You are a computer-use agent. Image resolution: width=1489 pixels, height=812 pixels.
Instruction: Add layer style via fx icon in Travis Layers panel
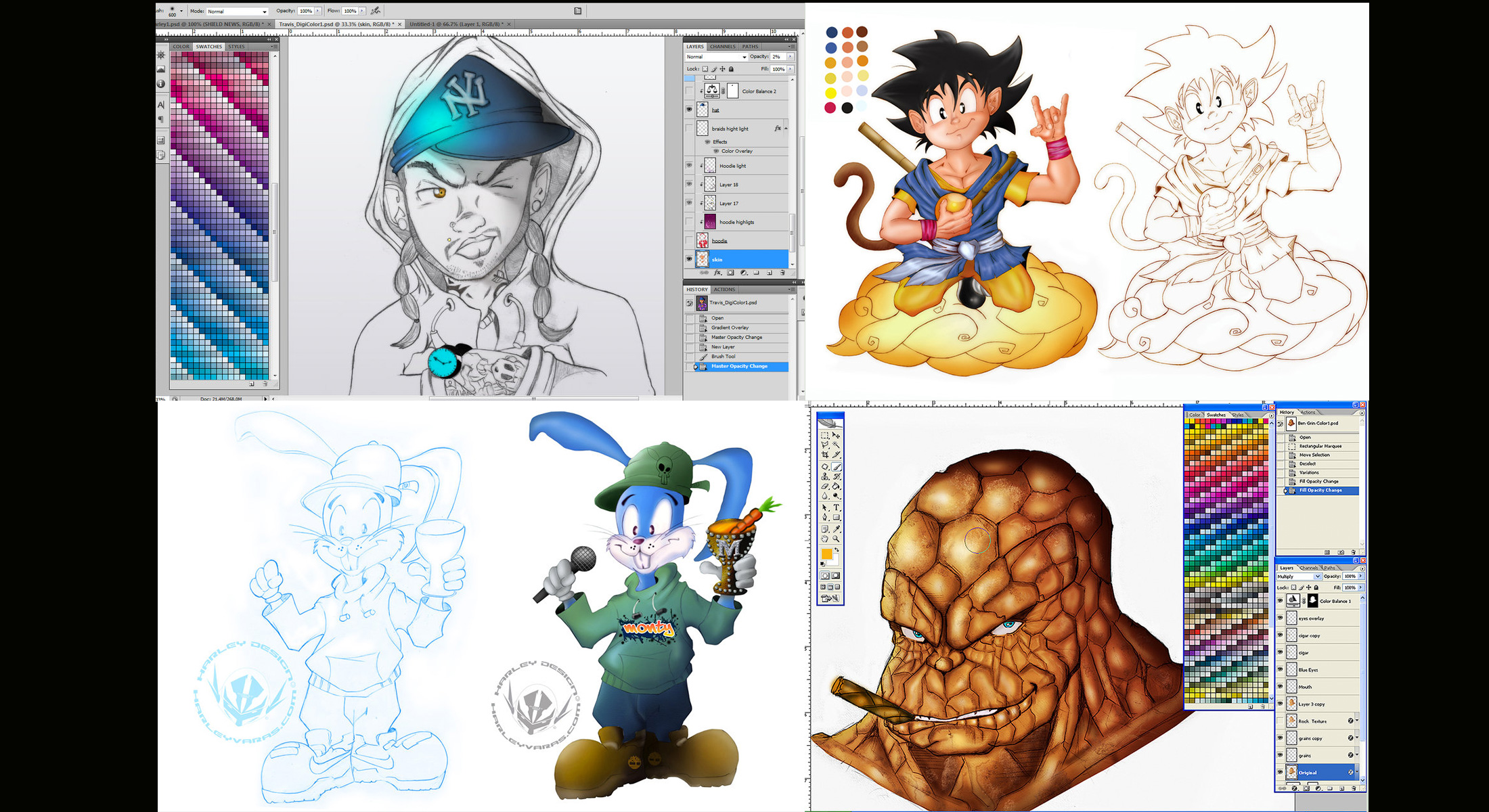[x=717, y=273]
